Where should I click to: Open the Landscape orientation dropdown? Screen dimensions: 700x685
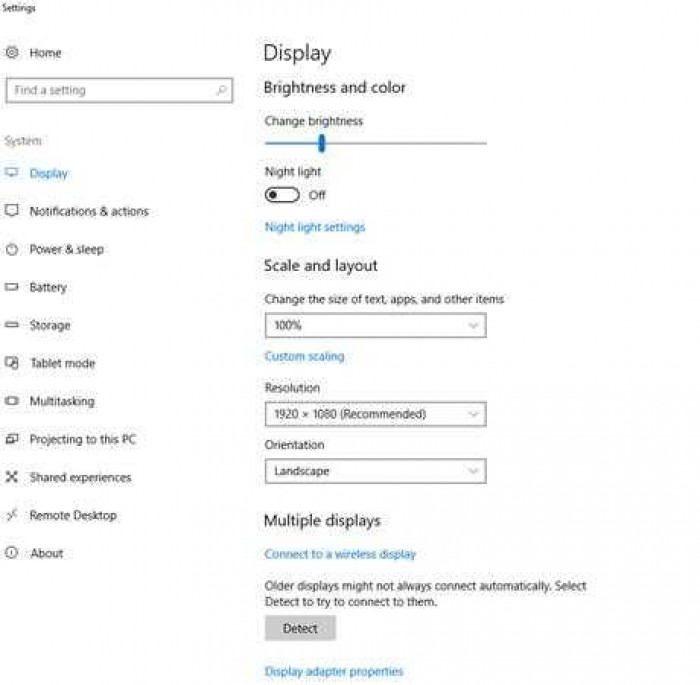click(x=375, y=471)
